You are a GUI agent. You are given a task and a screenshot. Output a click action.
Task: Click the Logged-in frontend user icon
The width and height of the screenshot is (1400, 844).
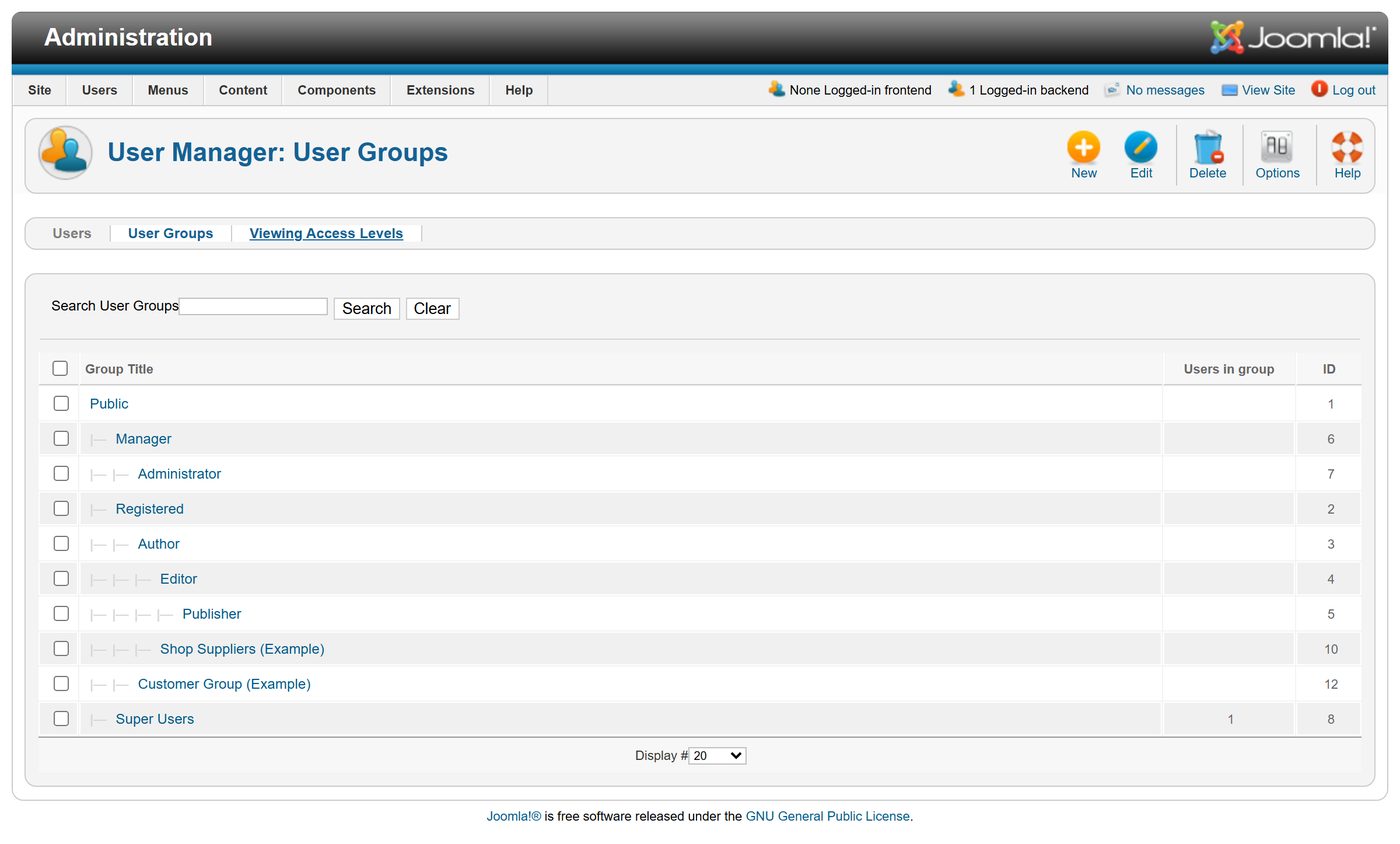coord(776,89)
